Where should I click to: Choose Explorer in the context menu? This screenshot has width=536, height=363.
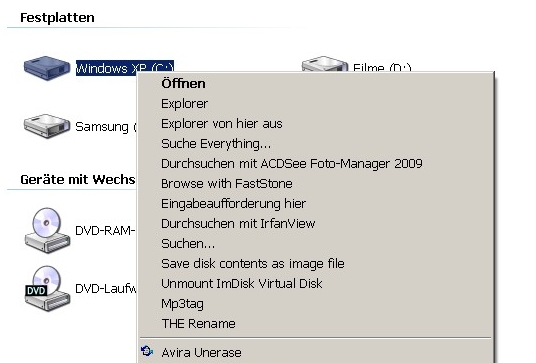(317, 104)
